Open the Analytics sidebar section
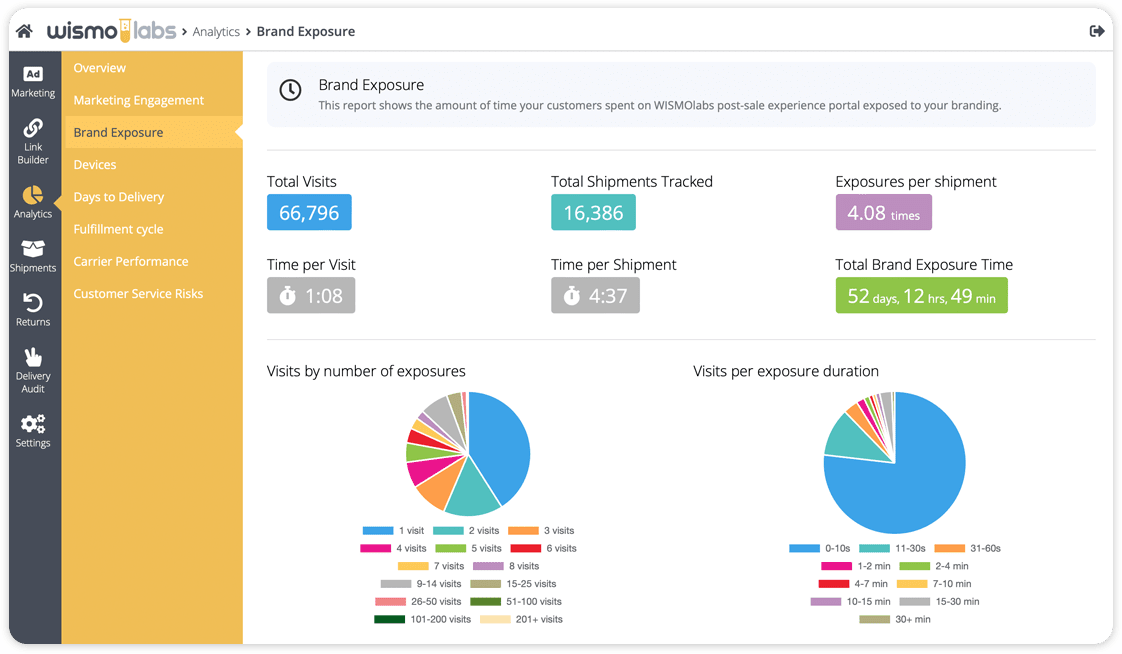This screenshot has height=654, width=1122. tap(33, 202)
